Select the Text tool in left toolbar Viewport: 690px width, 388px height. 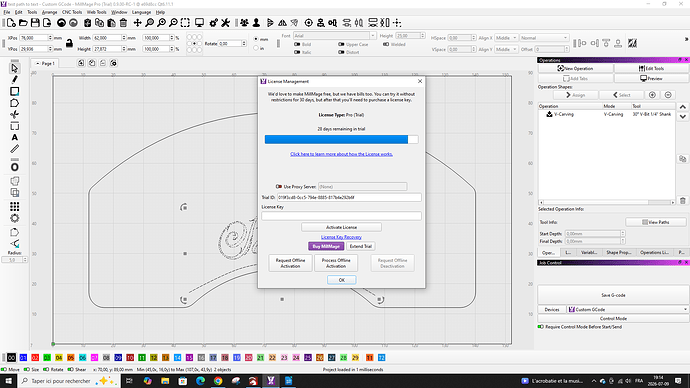(x=15, y=138)
